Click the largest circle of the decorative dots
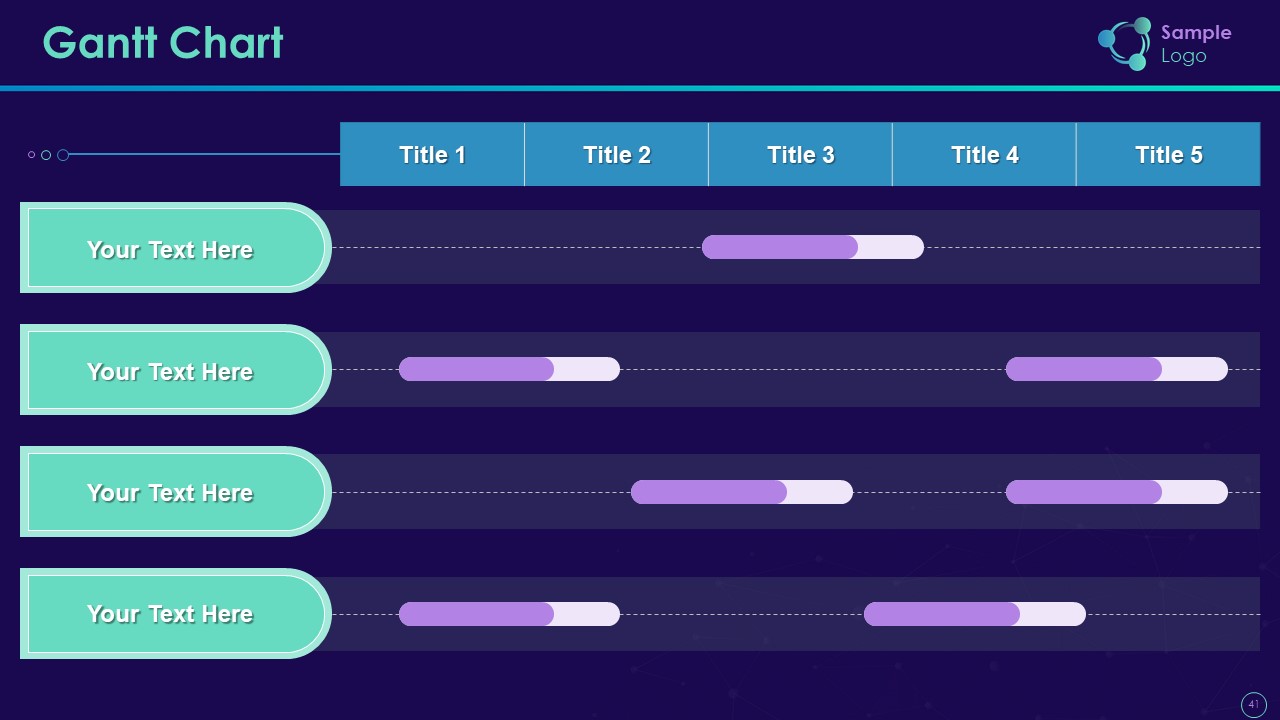The width and height of the screenshot is (1280, 720). 63,155
